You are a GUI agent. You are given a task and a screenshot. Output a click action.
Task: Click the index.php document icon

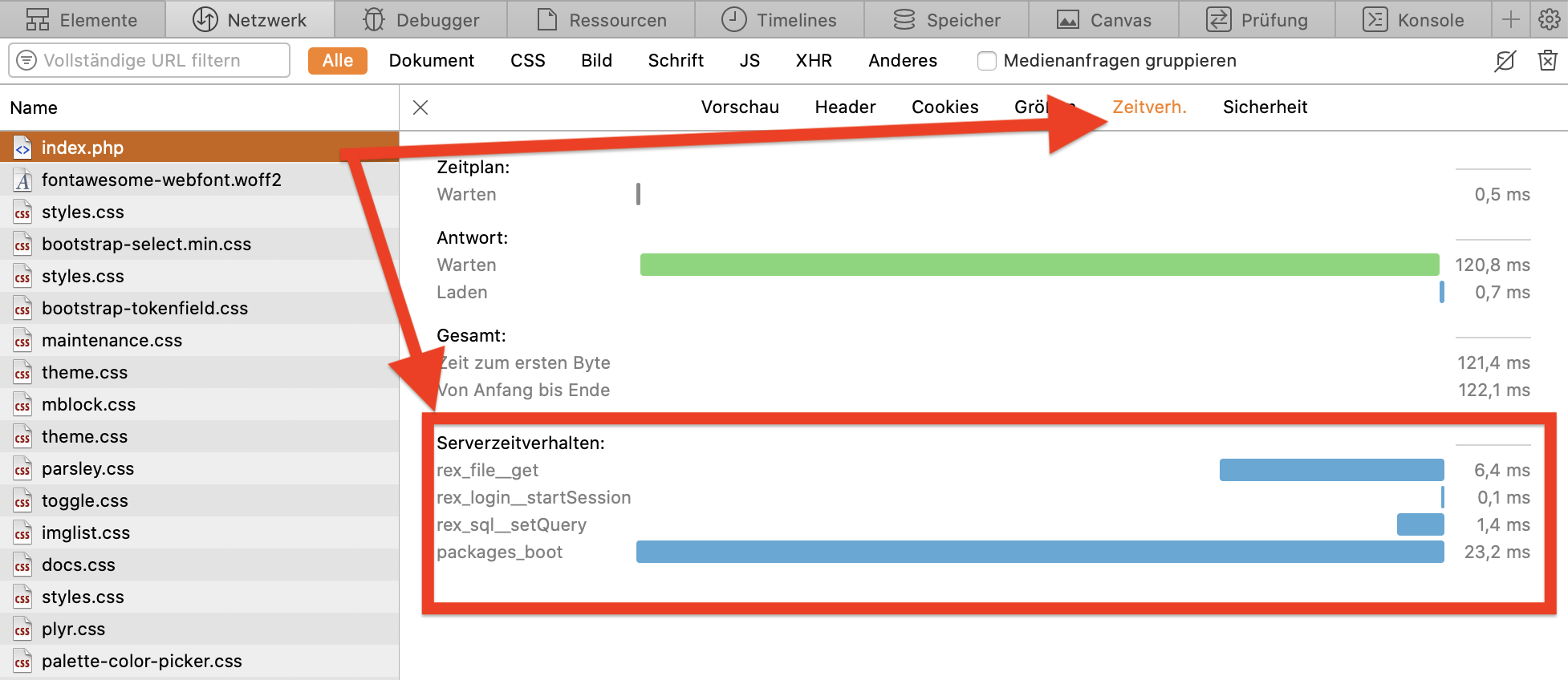click(x=22, y=148)
